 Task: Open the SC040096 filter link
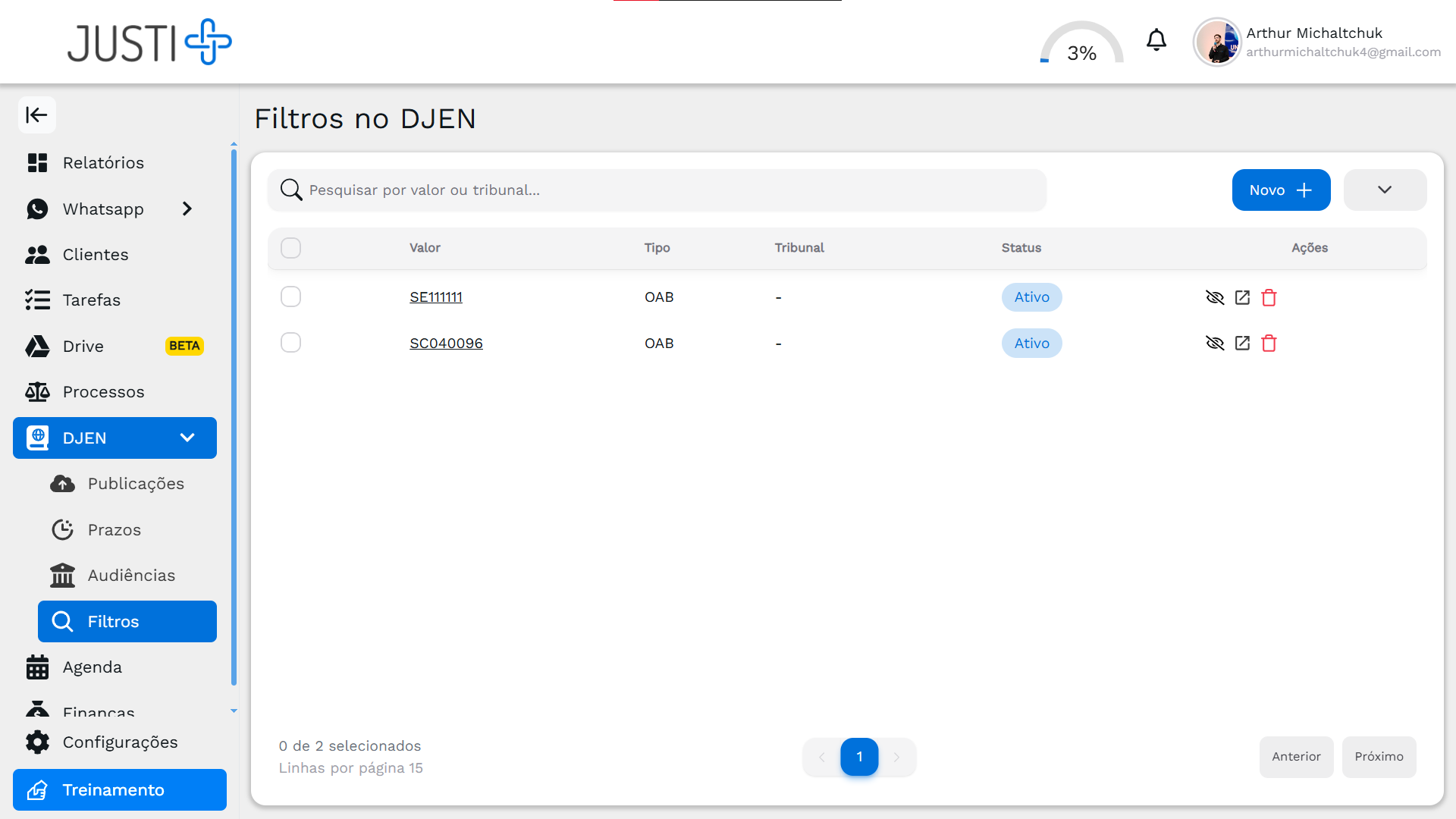(x=446, y=343)
